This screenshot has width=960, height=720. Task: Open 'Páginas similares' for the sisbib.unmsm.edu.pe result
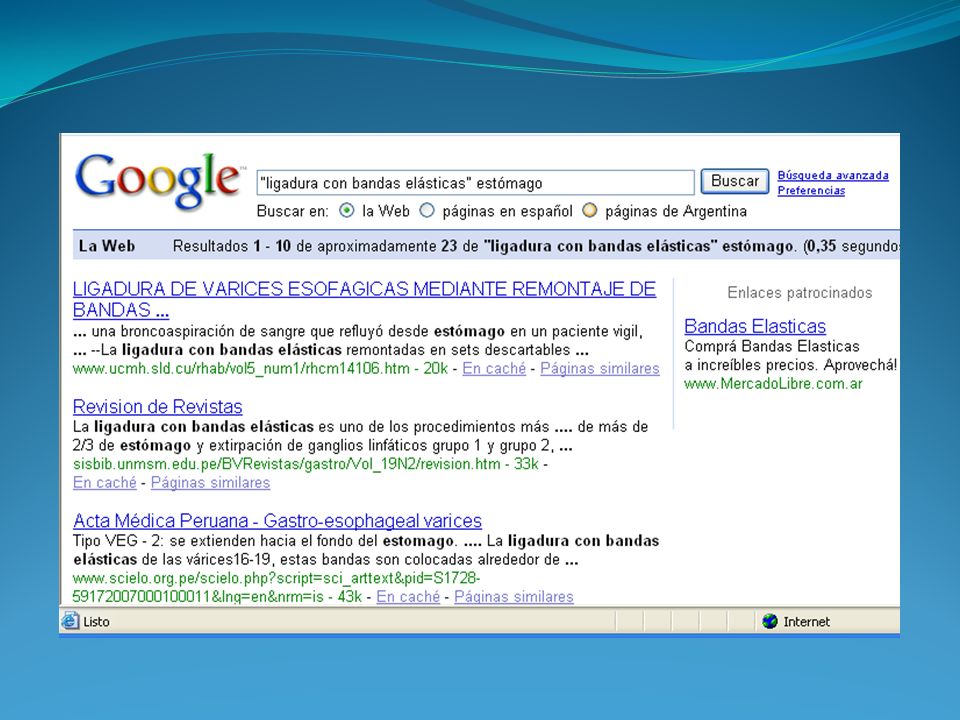point(211,482)
